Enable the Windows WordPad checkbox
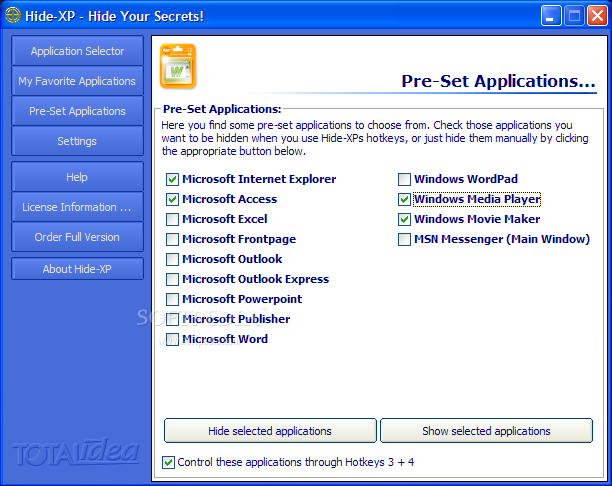This screenshot has height=486, width=612. click(x=404, y=179)
